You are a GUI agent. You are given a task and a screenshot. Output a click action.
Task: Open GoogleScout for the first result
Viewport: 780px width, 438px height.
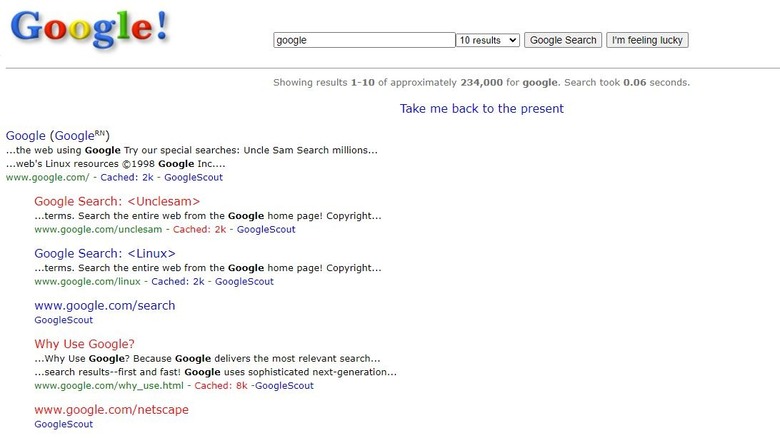194,177
